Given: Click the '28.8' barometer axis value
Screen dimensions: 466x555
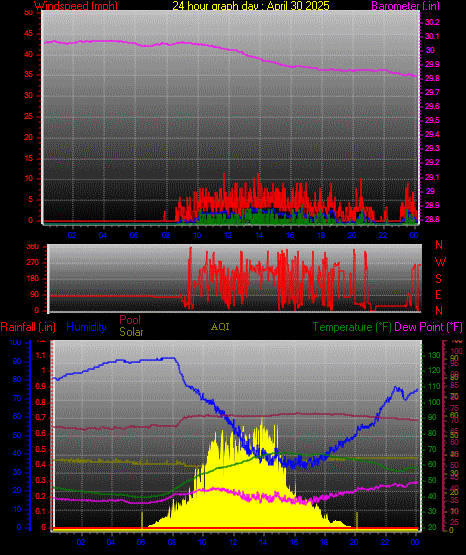Looking at the screenshot, I should click(432, 219).
